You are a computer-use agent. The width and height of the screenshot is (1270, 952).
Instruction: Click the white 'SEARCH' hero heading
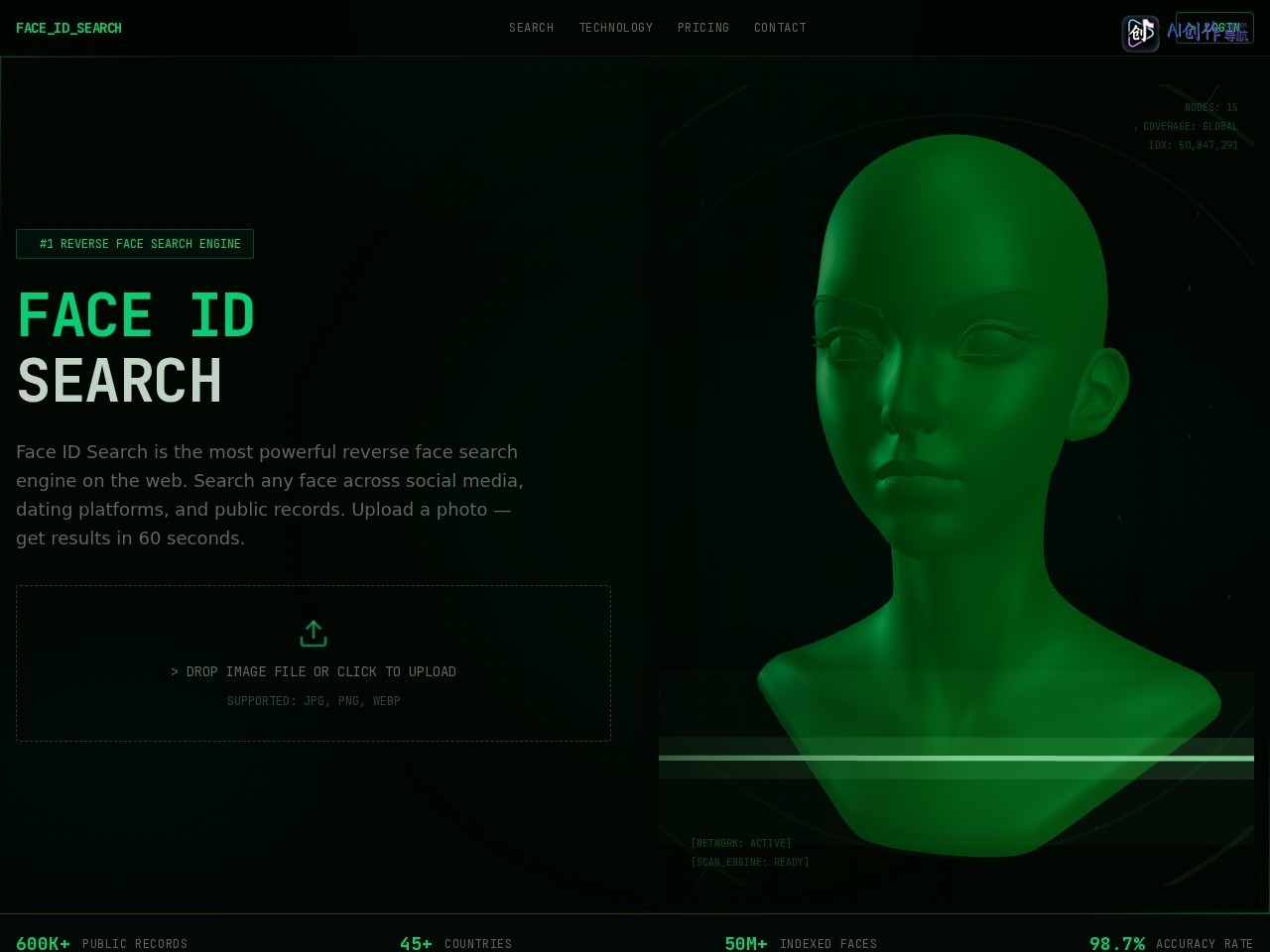(x=119, y=381)
